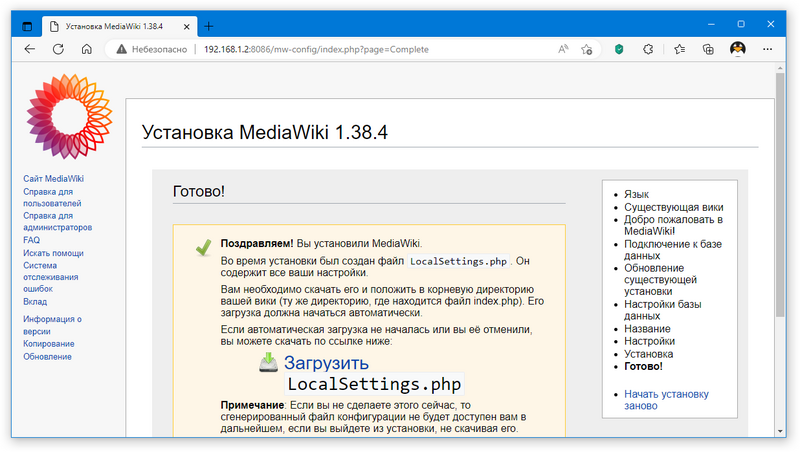The image size is (800, 452).
Task: Open a new tab with the plus icon
Action: pos(209,26)
